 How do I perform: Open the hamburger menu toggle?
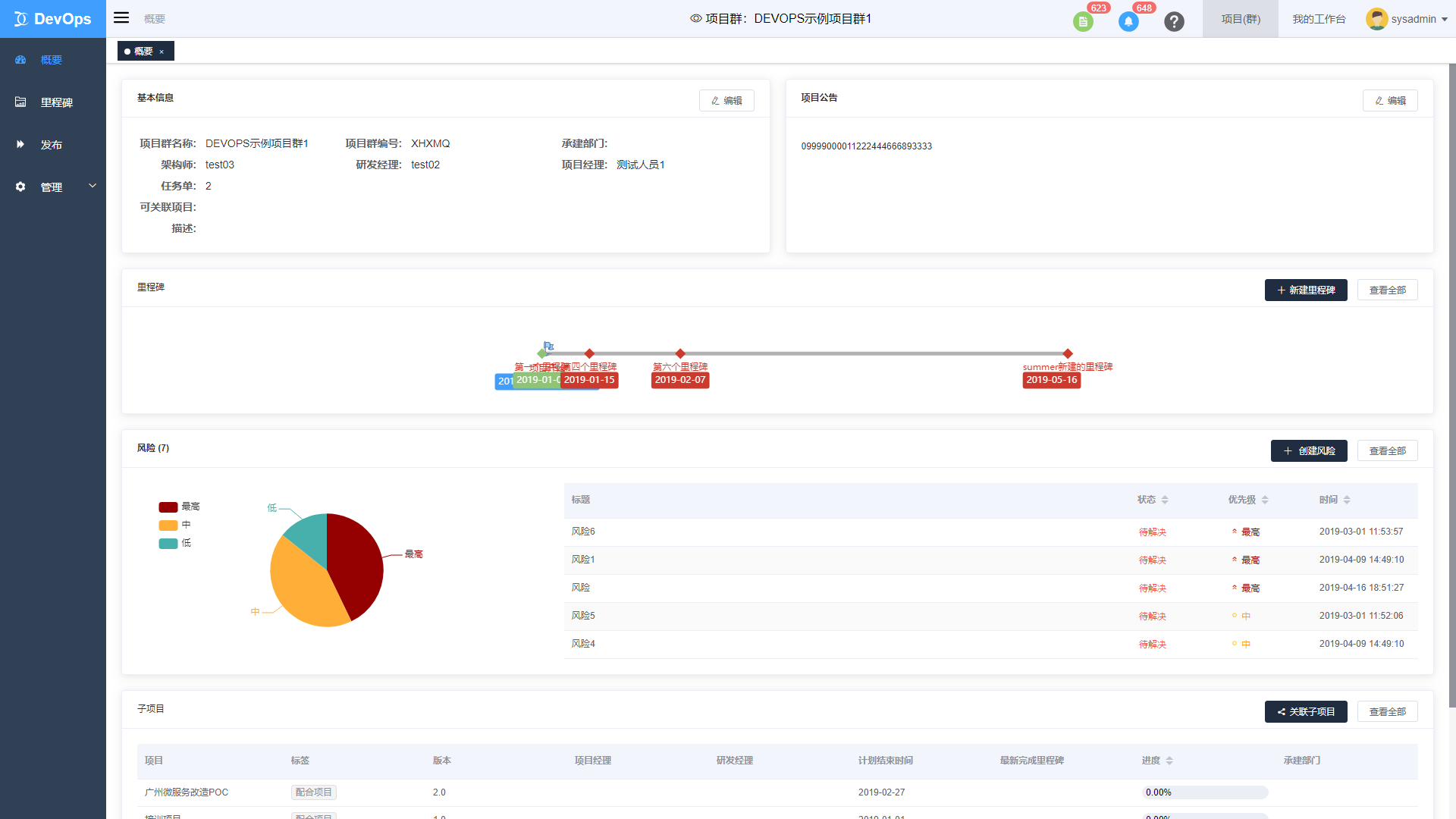click(121, 18)
